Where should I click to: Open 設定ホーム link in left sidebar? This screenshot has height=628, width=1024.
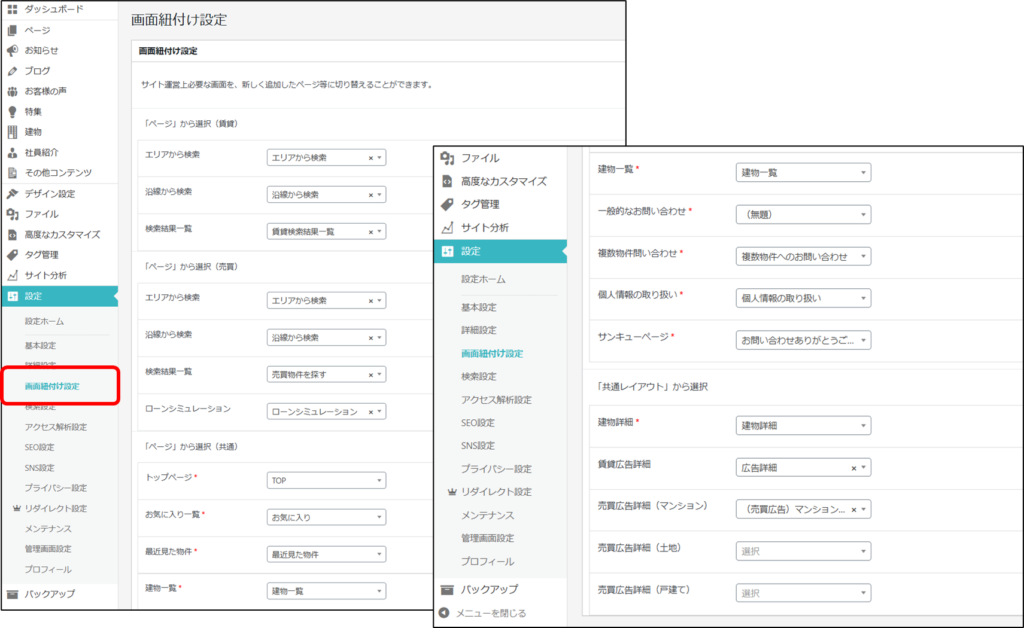click(44, 322)
